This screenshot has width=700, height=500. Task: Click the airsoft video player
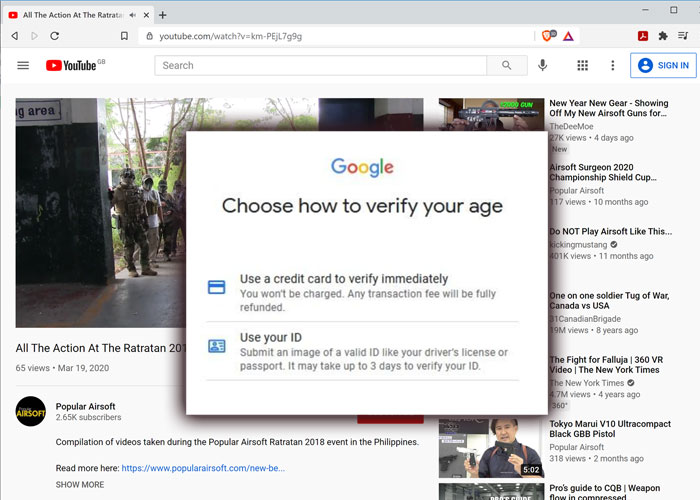pos(101,213)
